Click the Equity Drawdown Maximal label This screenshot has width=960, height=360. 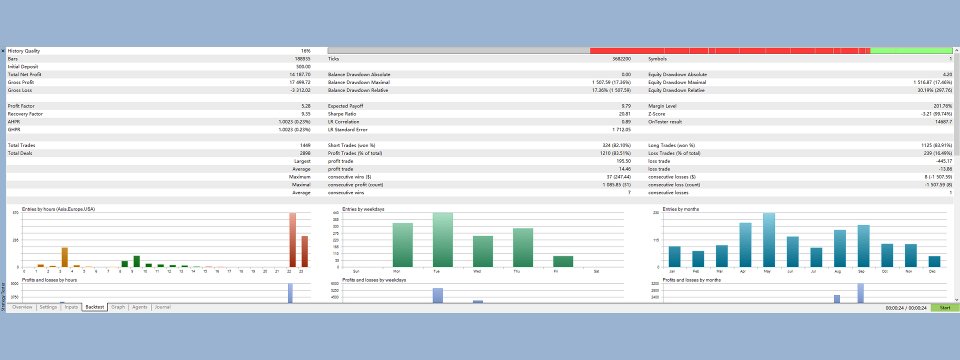click(677, 82)
